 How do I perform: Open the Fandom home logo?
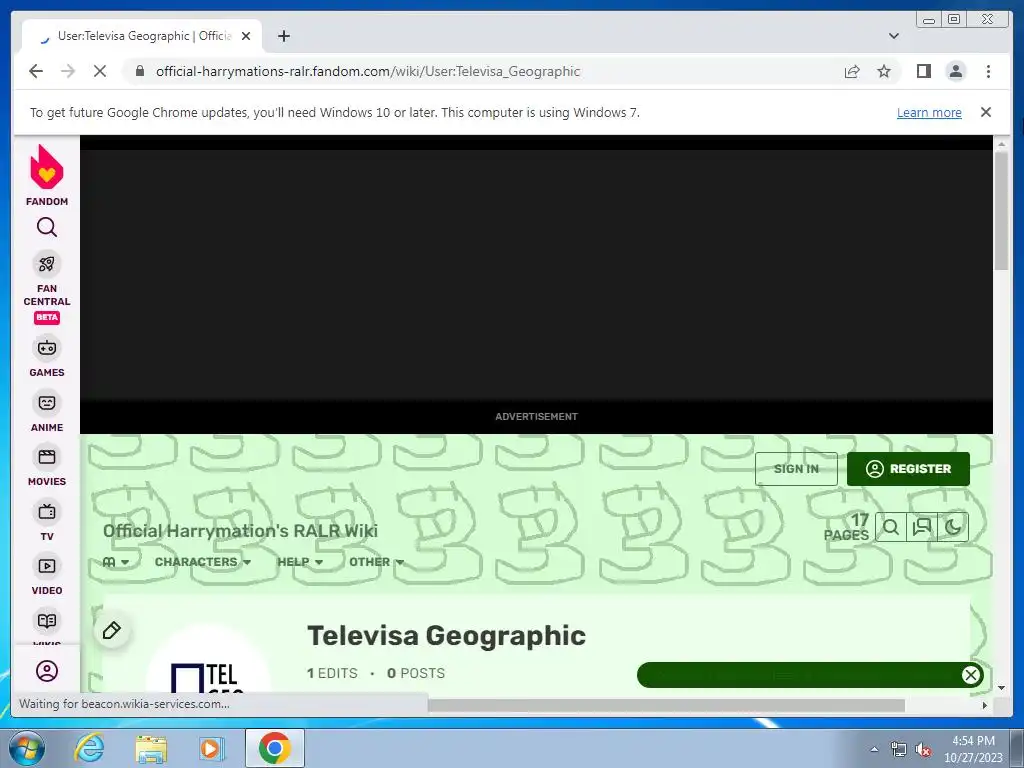pos(46,175)
